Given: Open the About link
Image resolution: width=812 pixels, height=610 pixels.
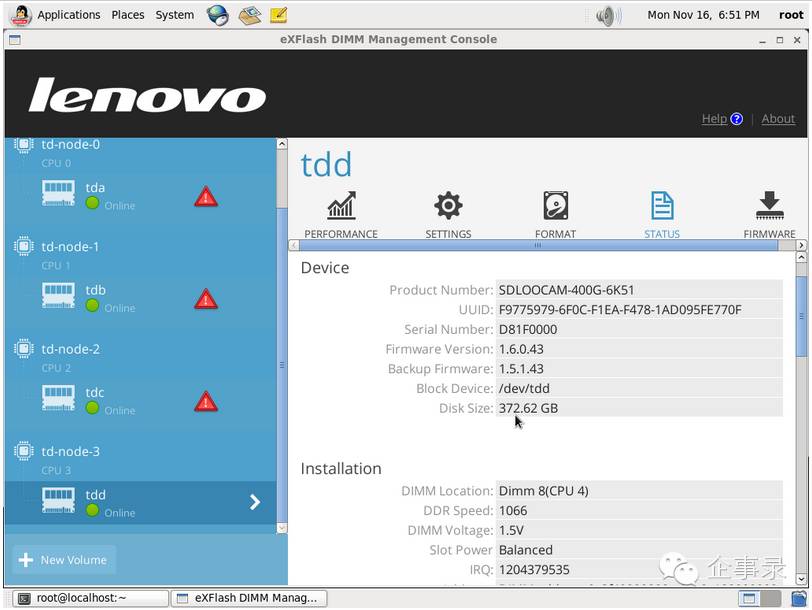Looking at the screenshot, I should pos(778,119).
